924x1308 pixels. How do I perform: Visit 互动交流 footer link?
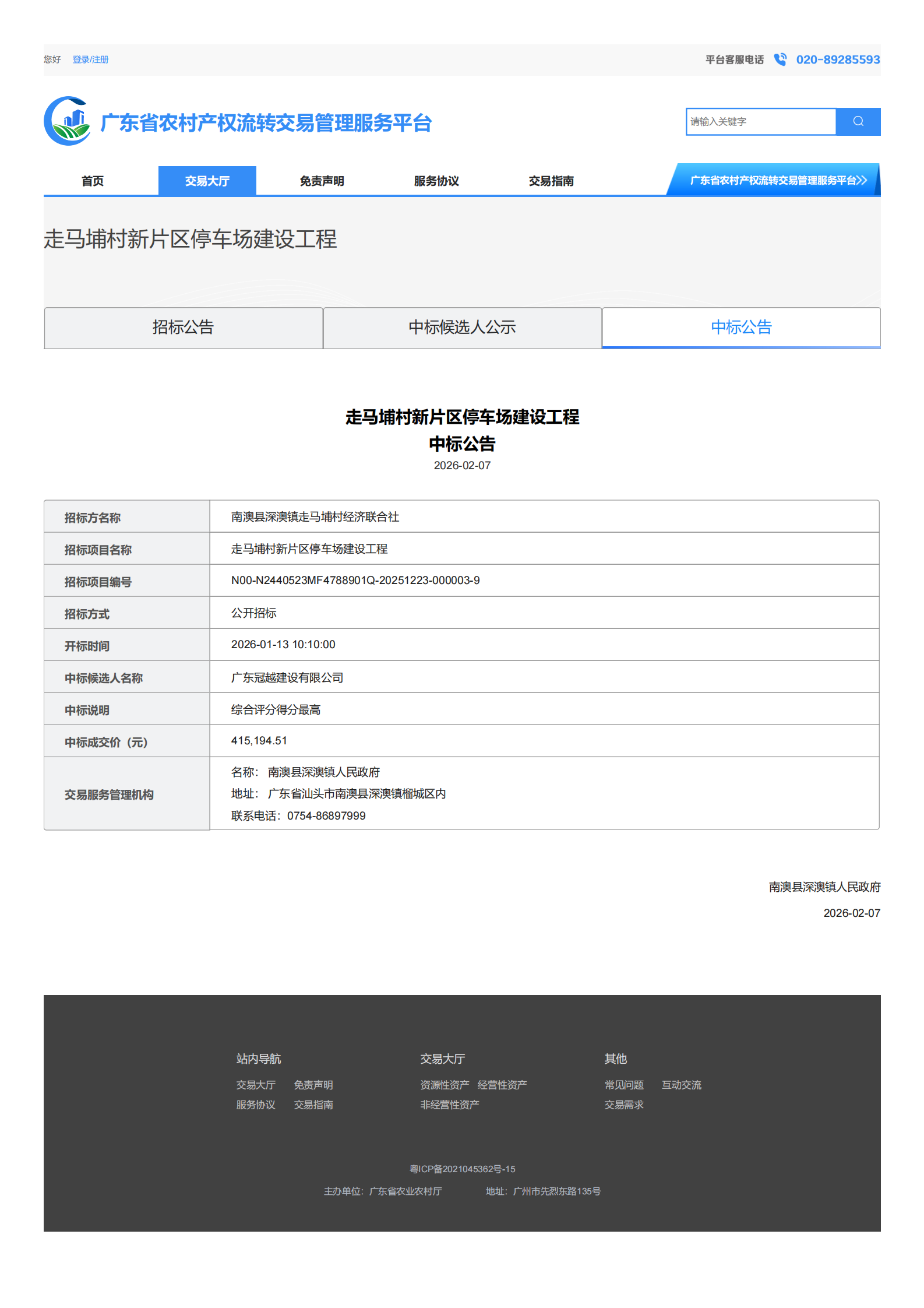[681, 1085]
